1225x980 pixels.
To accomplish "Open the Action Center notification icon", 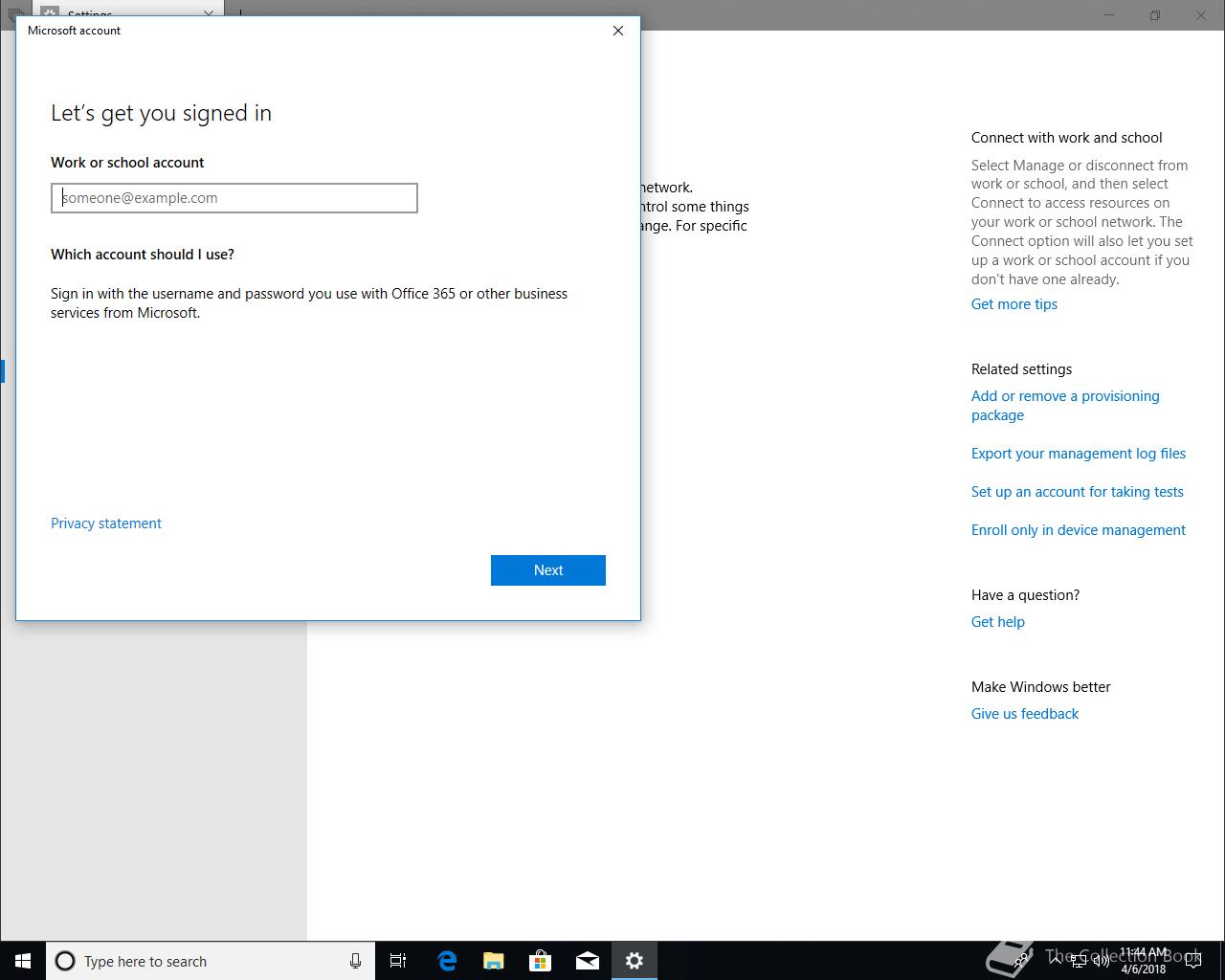I will pyautogui.click(x=1192, y=961).
